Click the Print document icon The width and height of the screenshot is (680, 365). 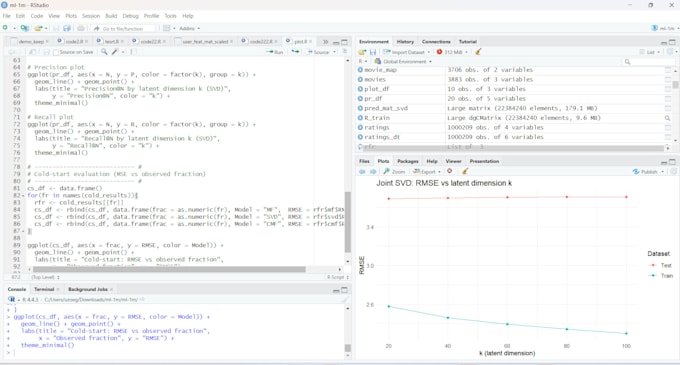(x=81, y=28)
